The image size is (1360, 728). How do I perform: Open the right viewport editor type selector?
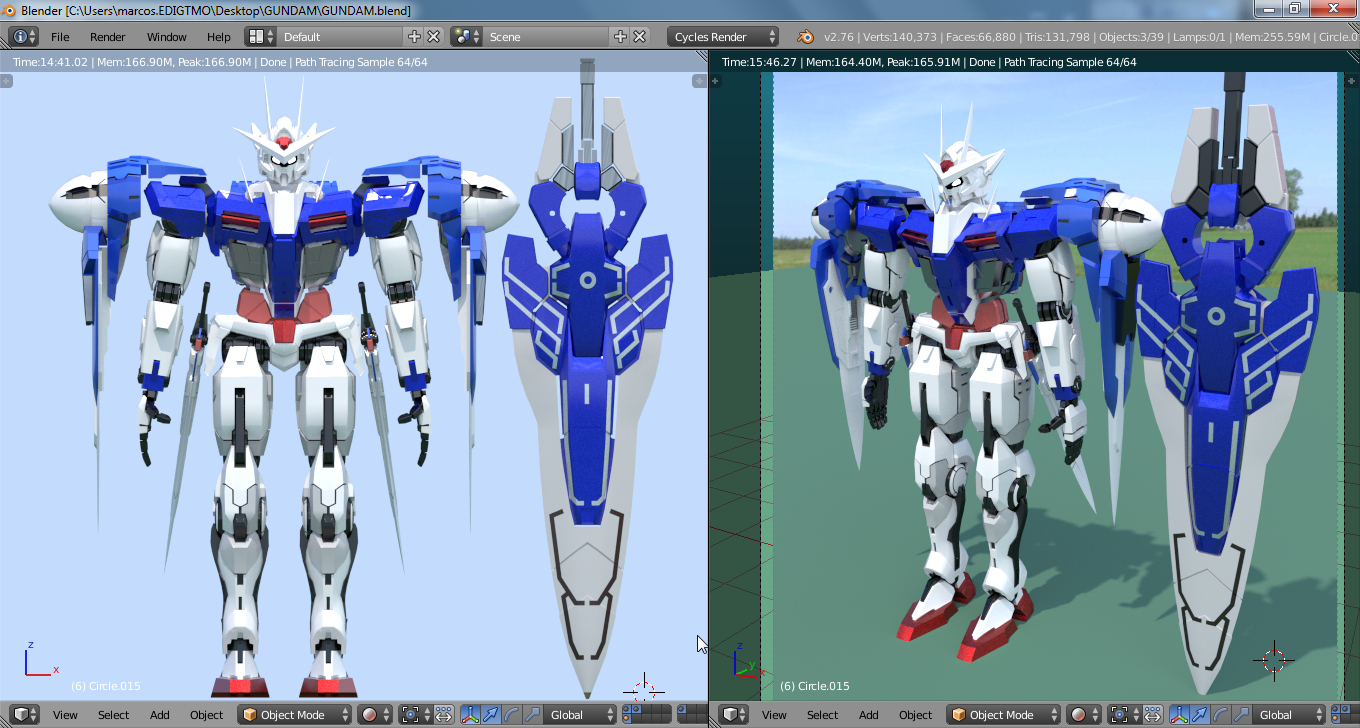point(733,715)
